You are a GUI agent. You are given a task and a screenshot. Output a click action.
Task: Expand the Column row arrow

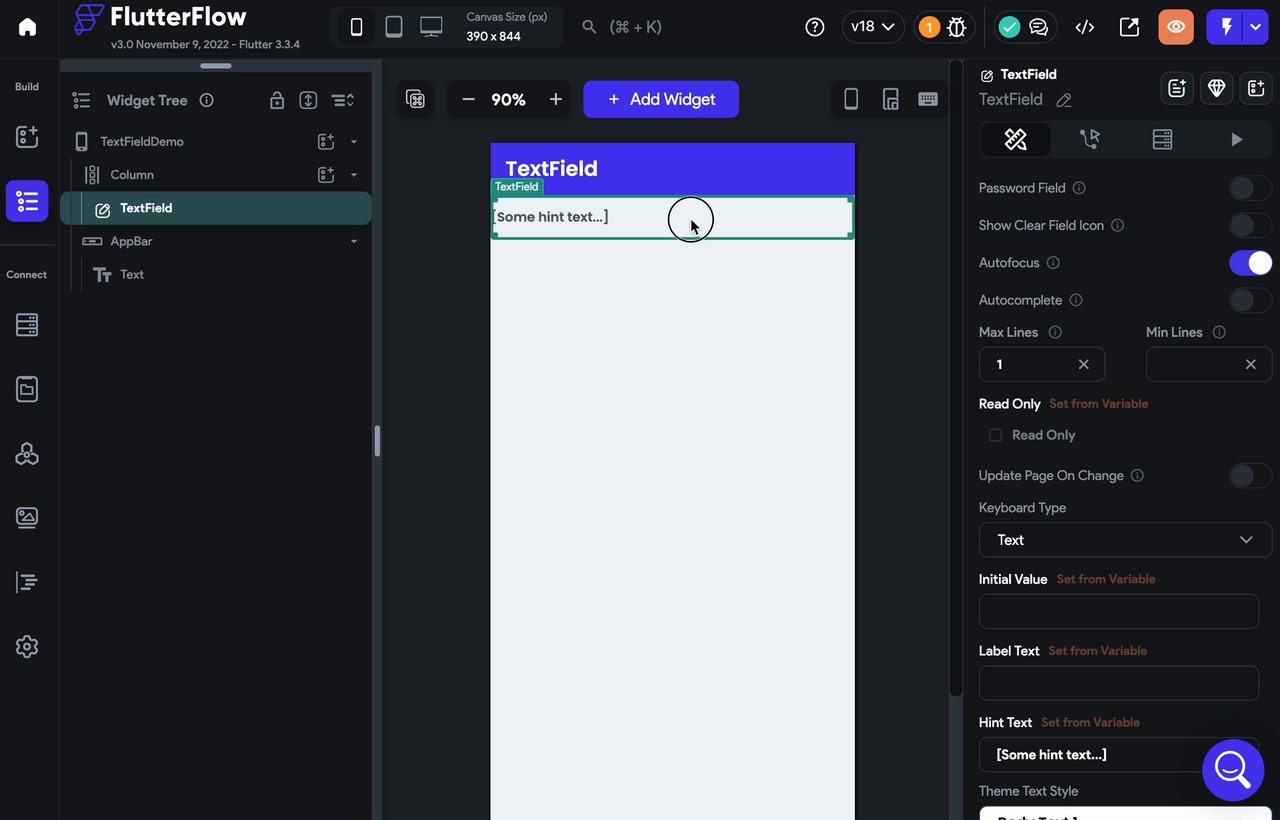(353, 175)
